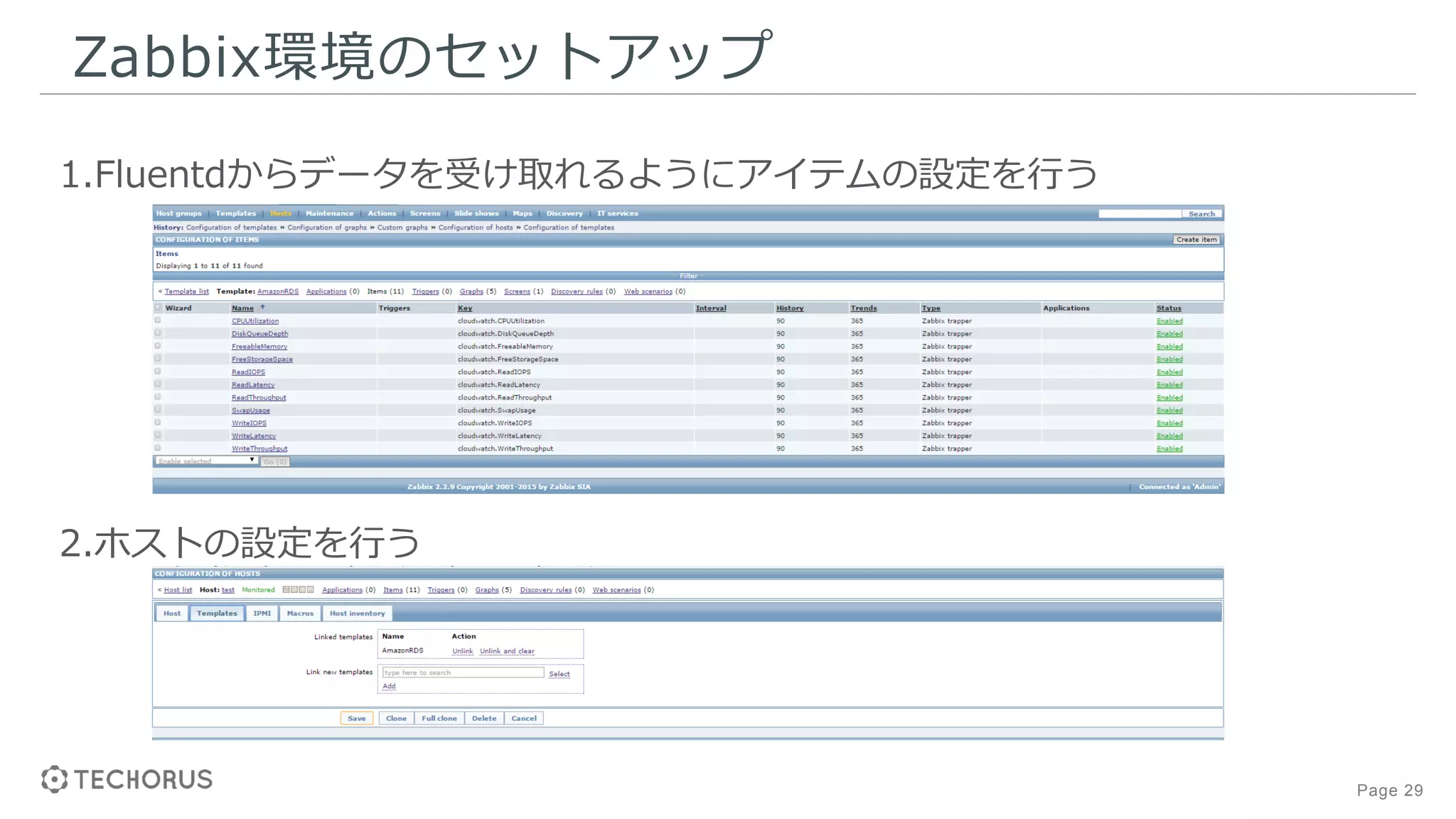The image size is (1456, 819).
Task: Open the DiskQueueDepth item
Action: [260, 334]
